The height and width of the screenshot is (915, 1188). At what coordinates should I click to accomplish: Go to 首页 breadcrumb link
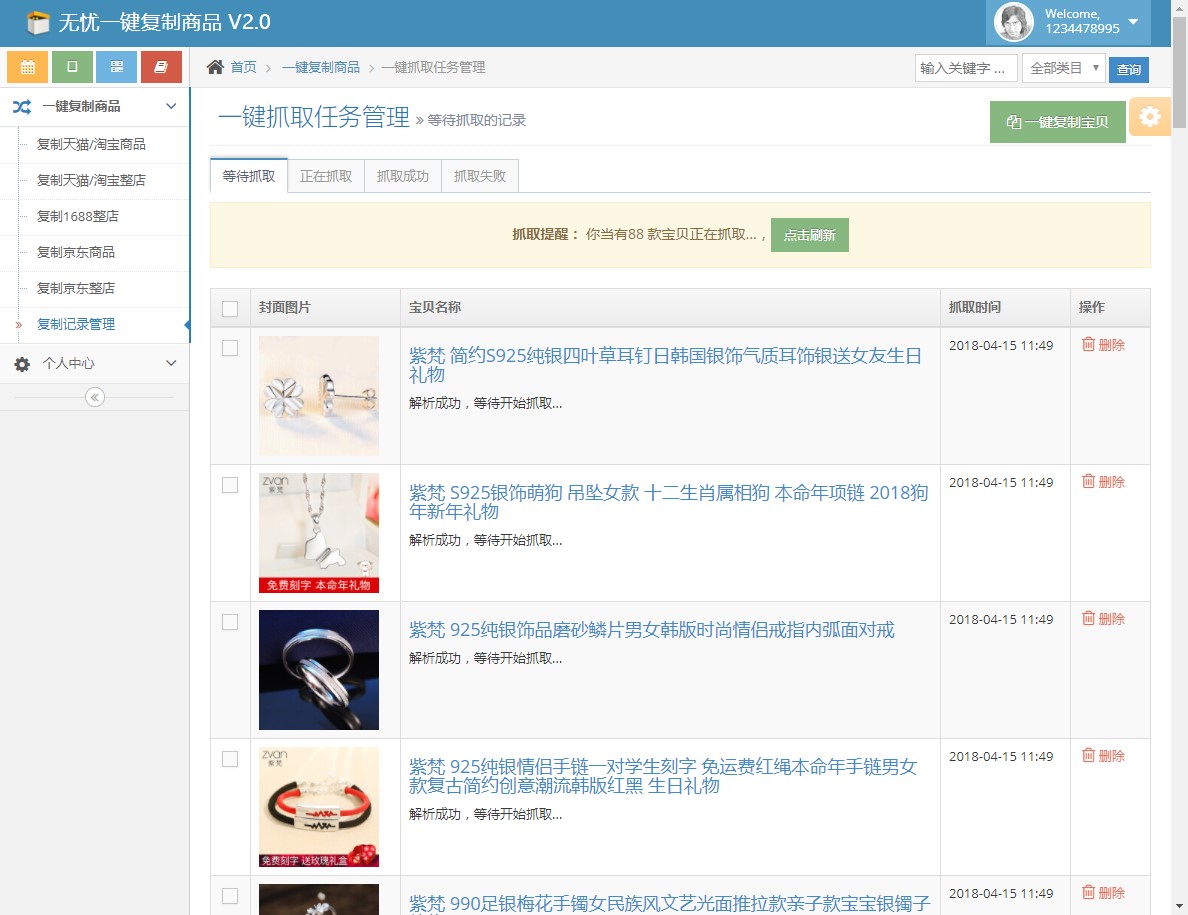(x=243, y=67)
